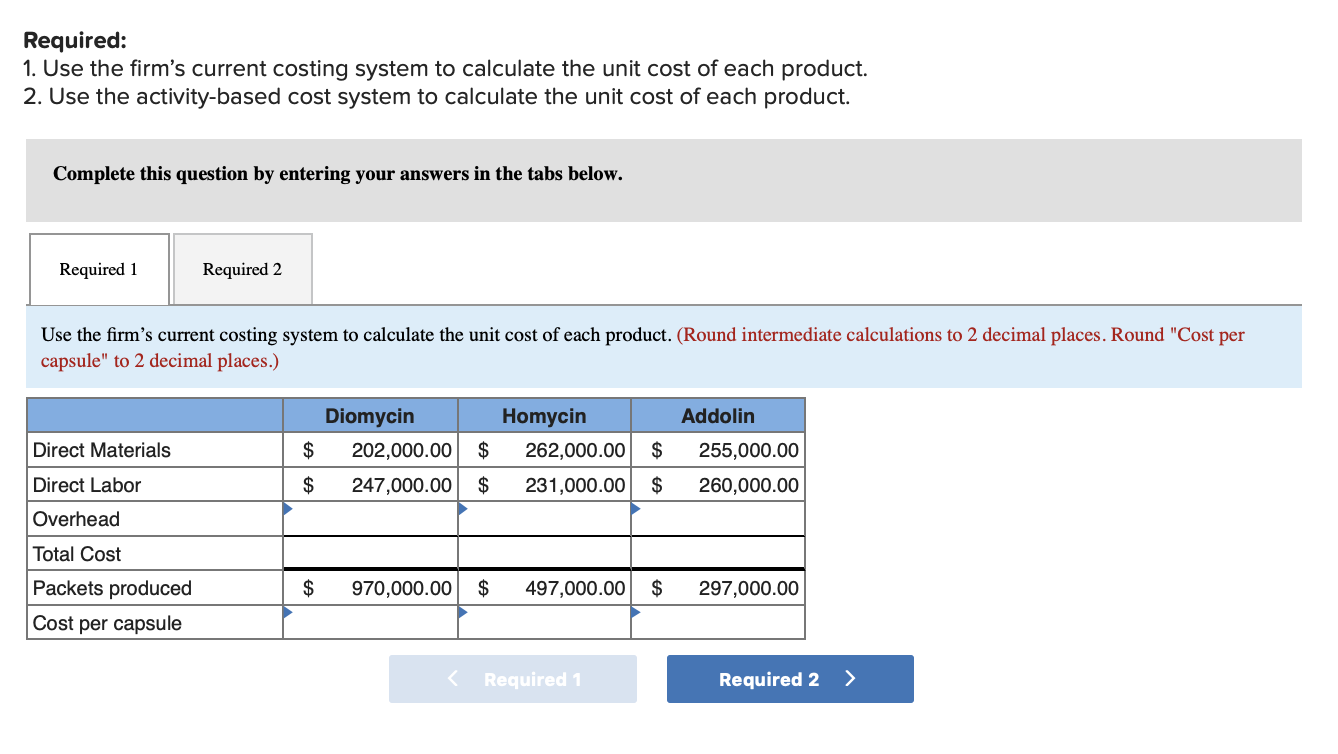Click the red rounding instruction text
This screenshot has width=1338, height=754.
click(643, 347)
